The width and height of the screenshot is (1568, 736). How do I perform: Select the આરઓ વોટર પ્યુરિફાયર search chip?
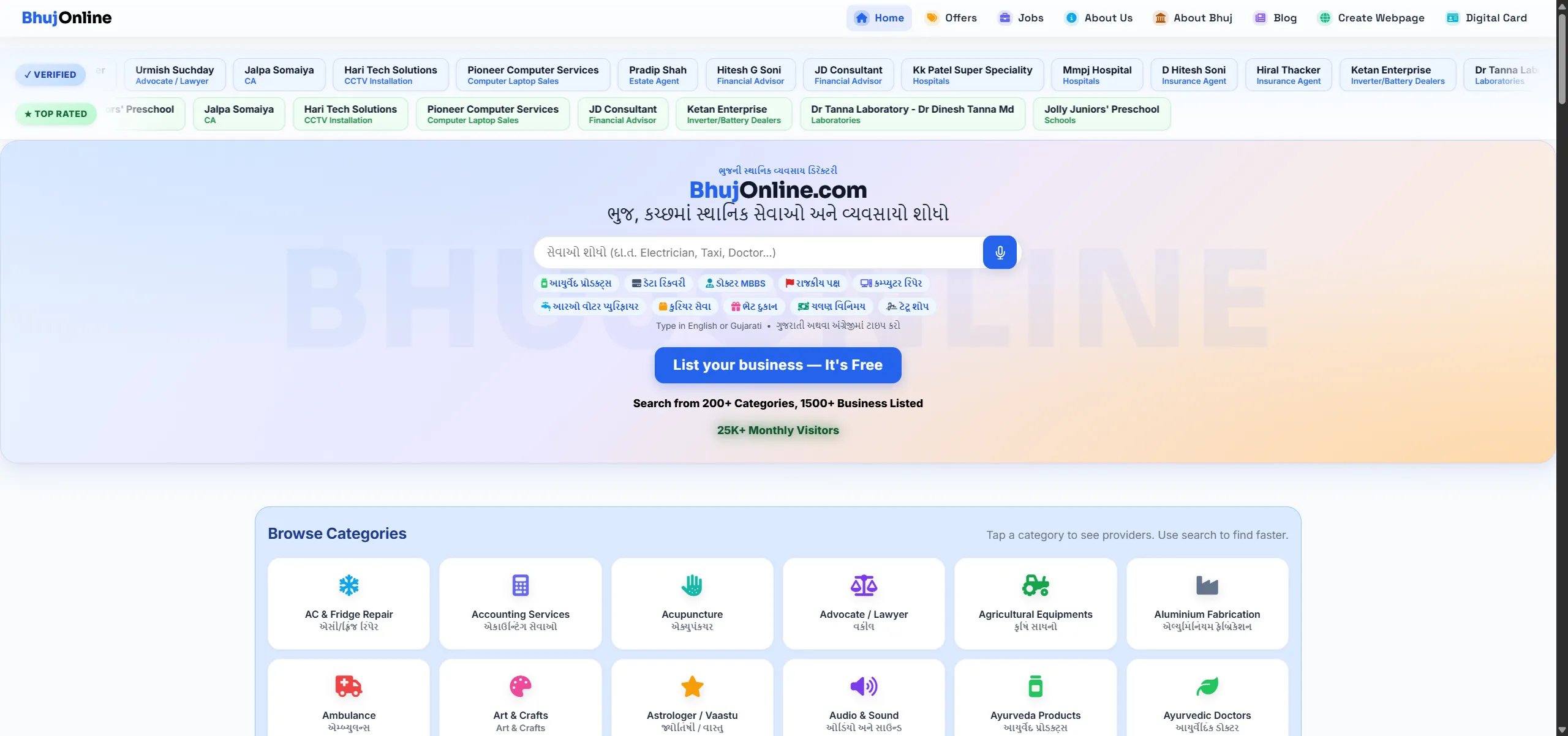click(589, 306)
